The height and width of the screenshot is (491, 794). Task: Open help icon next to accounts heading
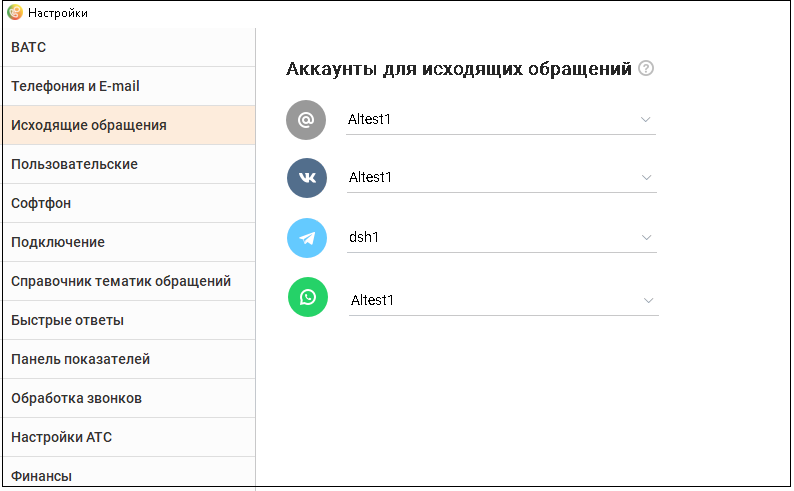646,68
